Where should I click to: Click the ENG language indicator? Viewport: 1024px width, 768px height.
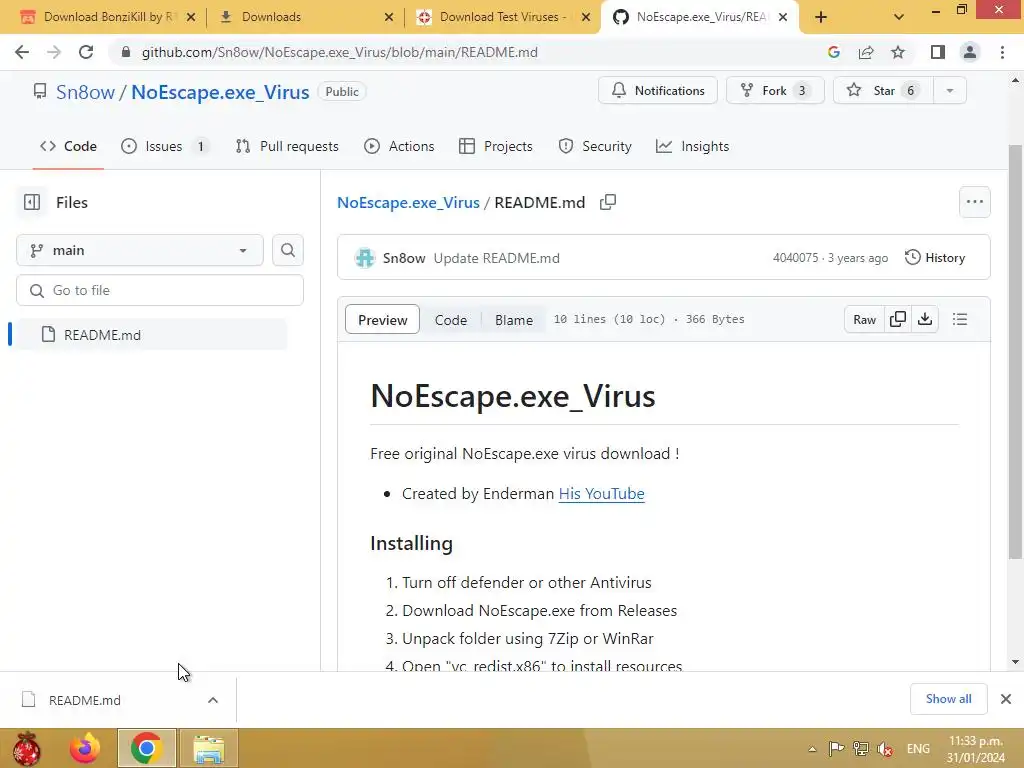918,749
